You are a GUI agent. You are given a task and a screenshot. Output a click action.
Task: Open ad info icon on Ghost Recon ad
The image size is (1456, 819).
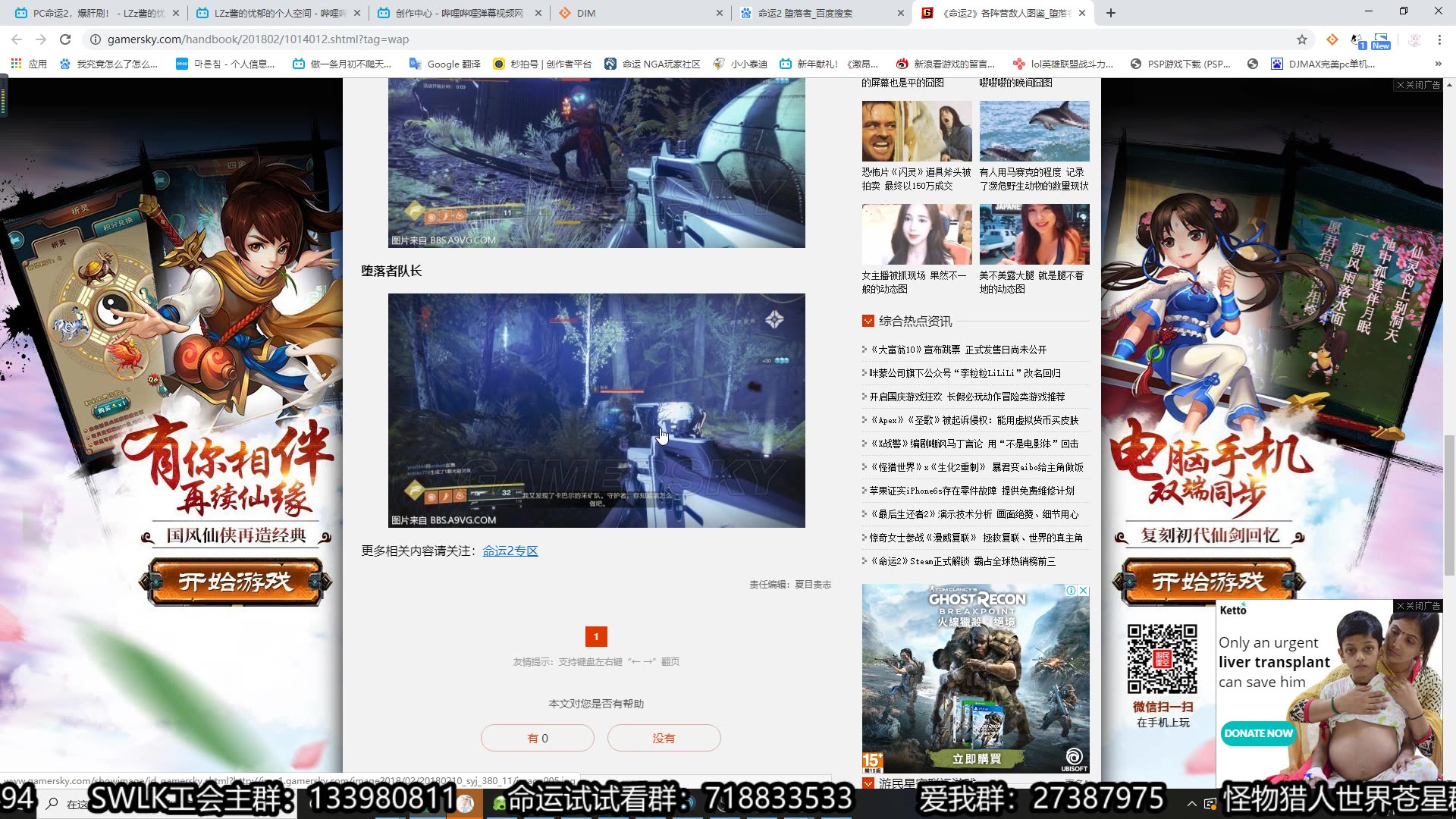(x=1072, y=590)
